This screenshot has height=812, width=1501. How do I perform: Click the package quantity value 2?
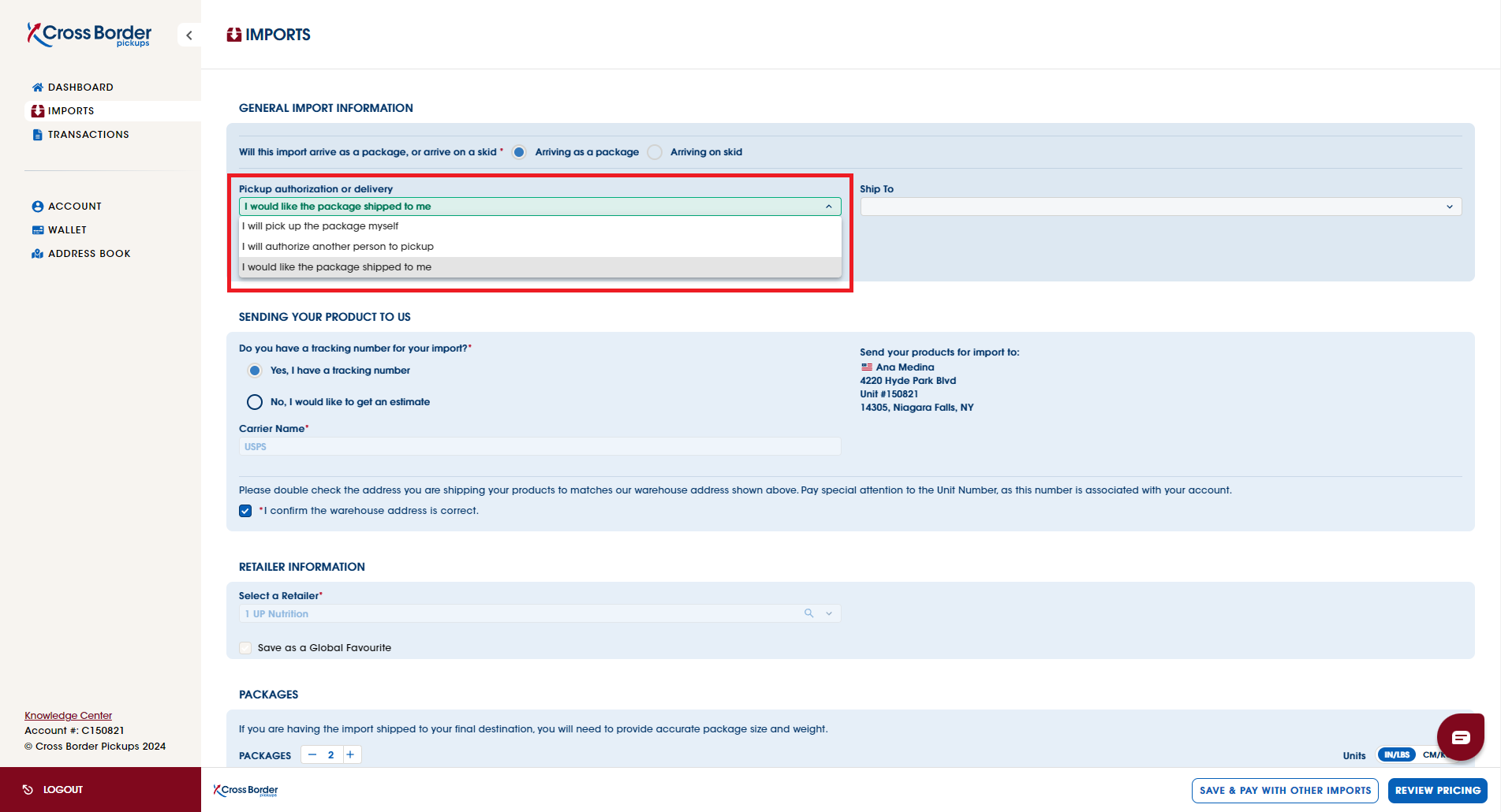coord(331,755)
